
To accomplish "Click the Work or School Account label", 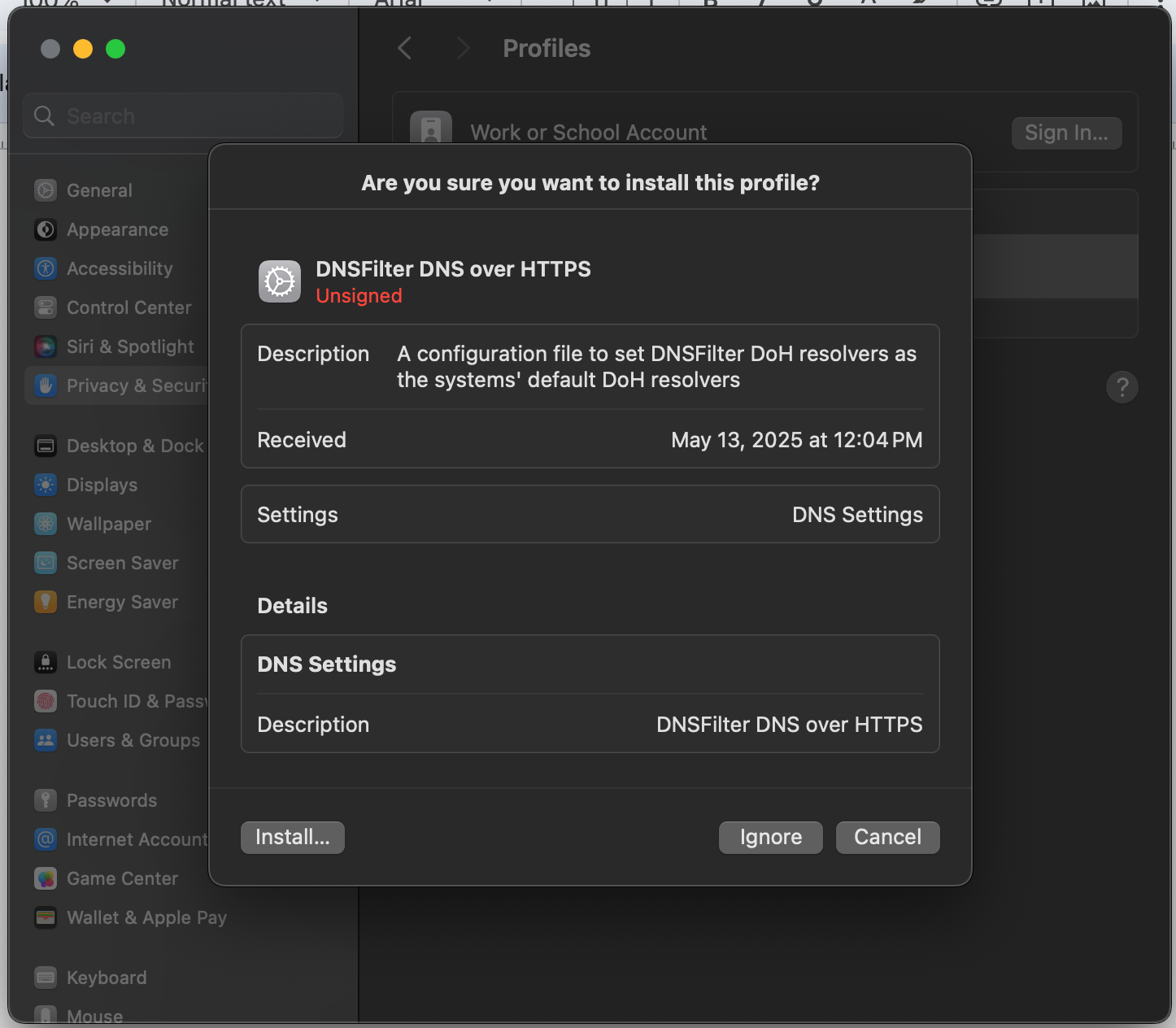I will (589, 133).
